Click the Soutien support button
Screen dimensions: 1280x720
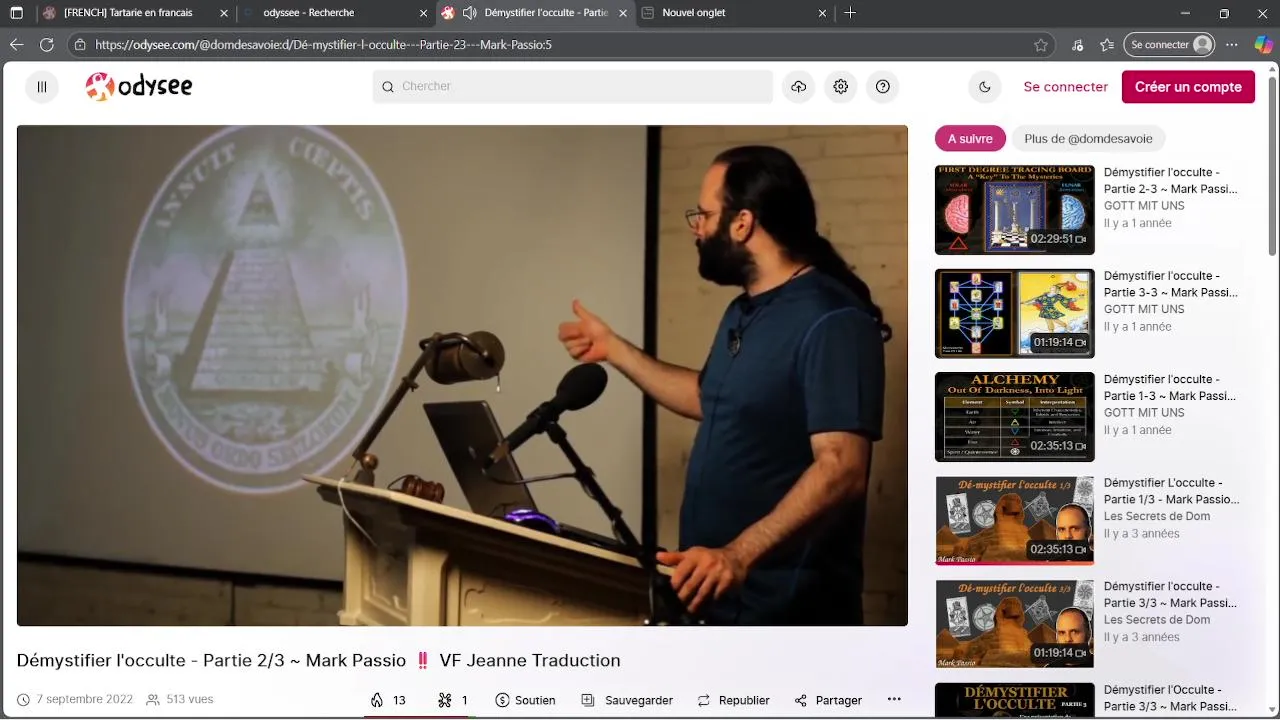525,700
